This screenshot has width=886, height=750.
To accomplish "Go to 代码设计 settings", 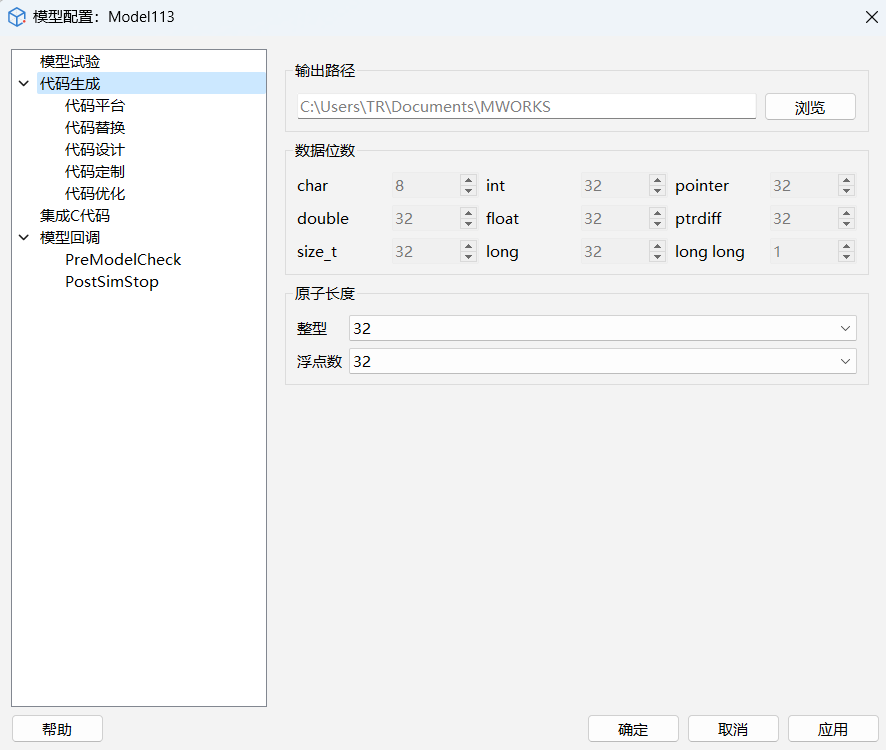I will 95,150.
